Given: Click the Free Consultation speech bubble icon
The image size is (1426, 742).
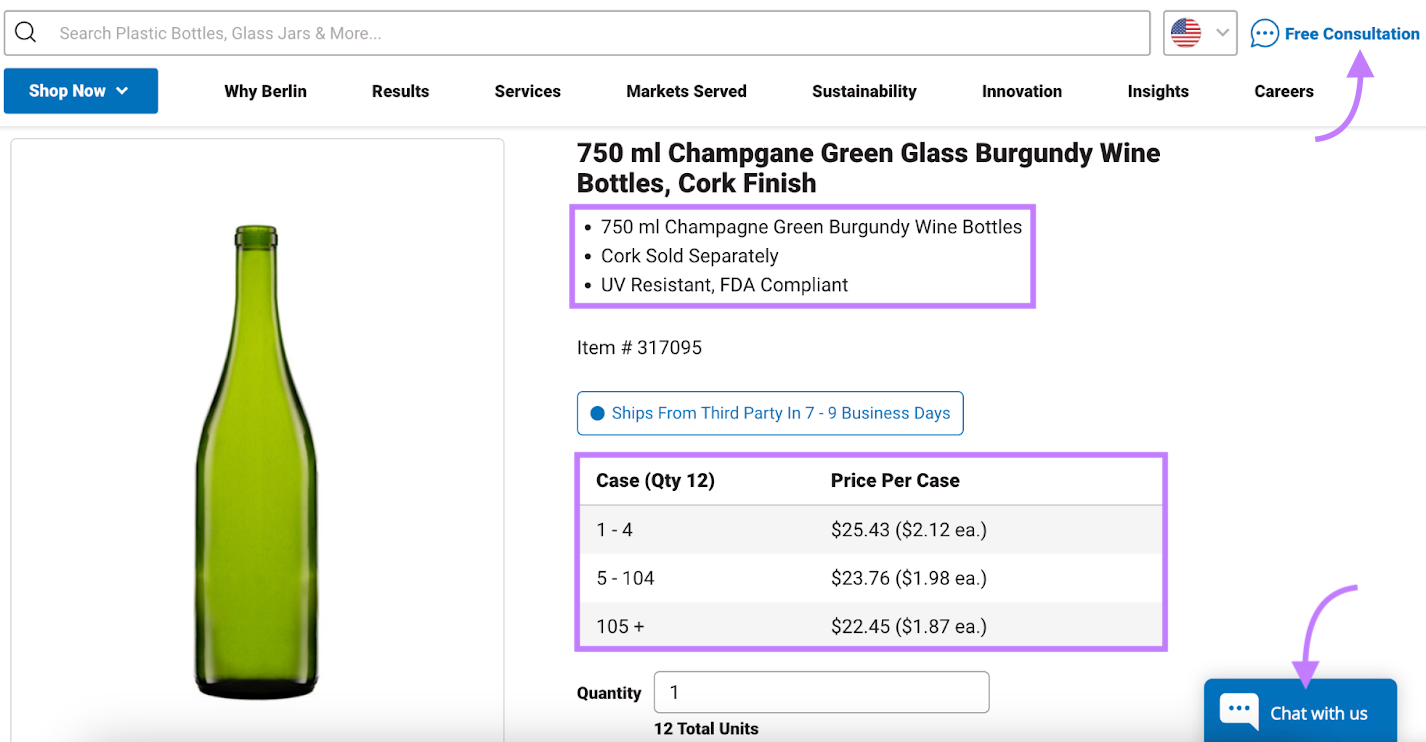Looking at the screenshot, I should click(1264, 33).
